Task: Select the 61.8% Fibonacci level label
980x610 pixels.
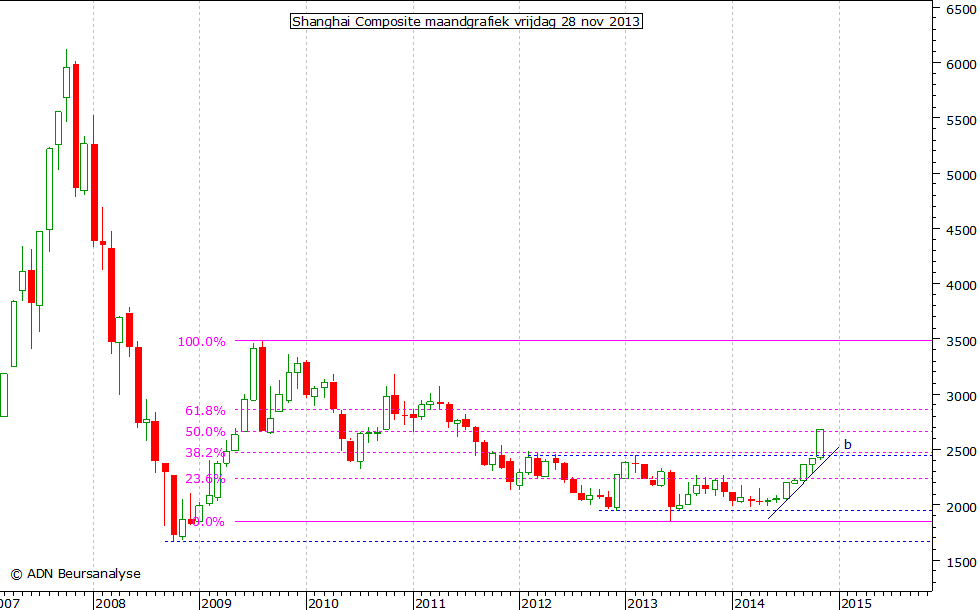Action: 205,411
